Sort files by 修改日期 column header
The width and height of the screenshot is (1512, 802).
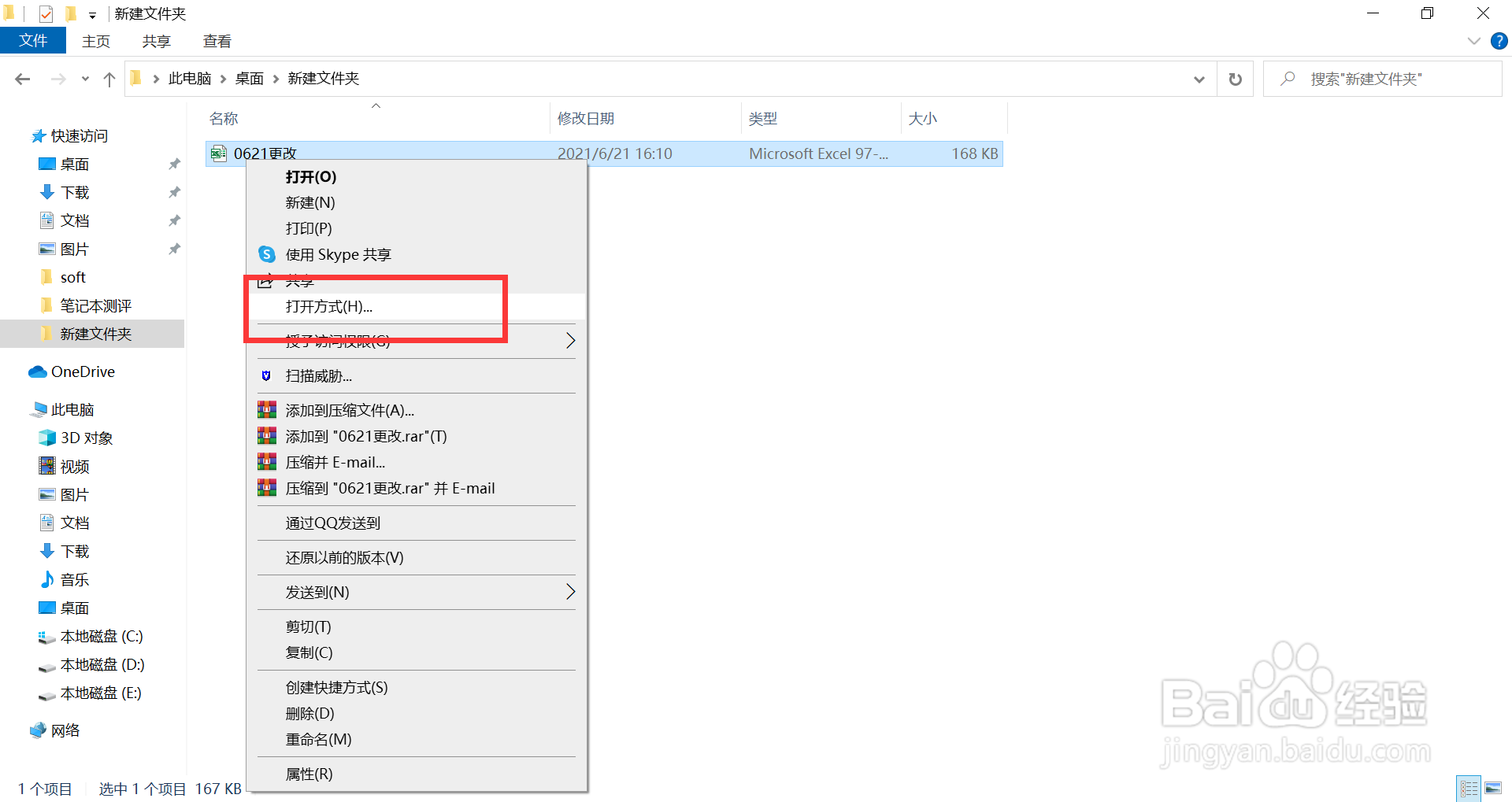point(586,119)
